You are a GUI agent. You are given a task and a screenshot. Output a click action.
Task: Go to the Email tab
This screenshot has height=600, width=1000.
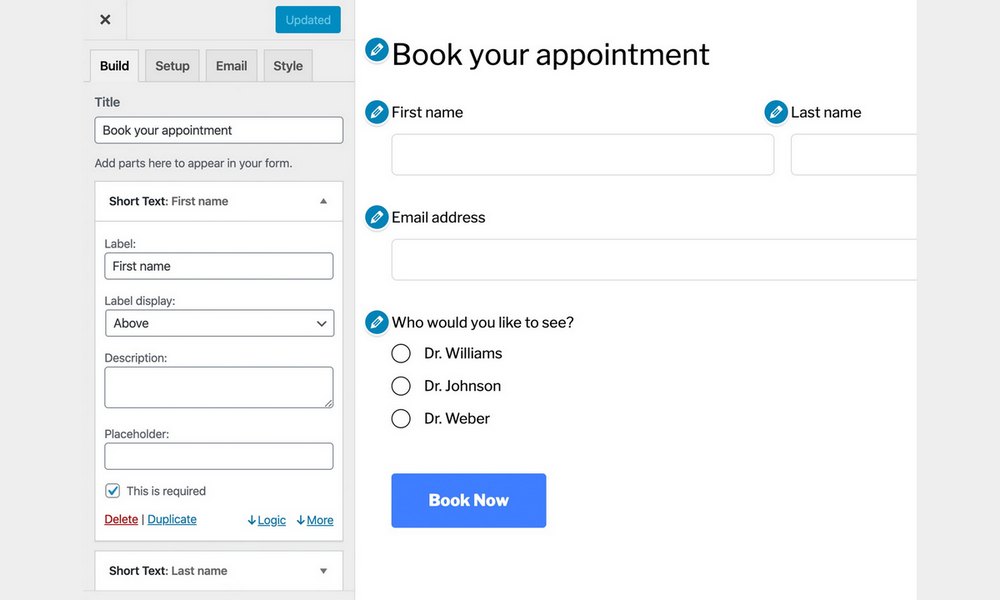pos(231,66)
